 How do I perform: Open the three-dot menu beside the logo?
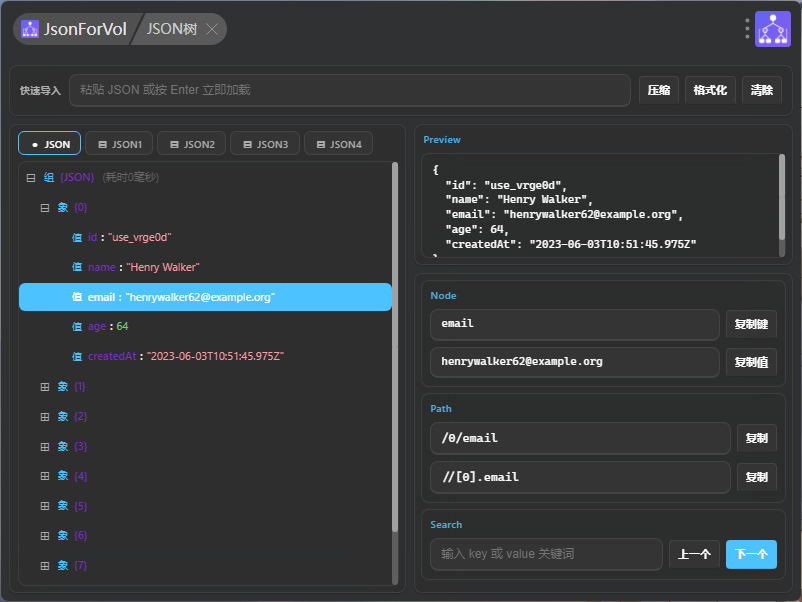[747, 29]
